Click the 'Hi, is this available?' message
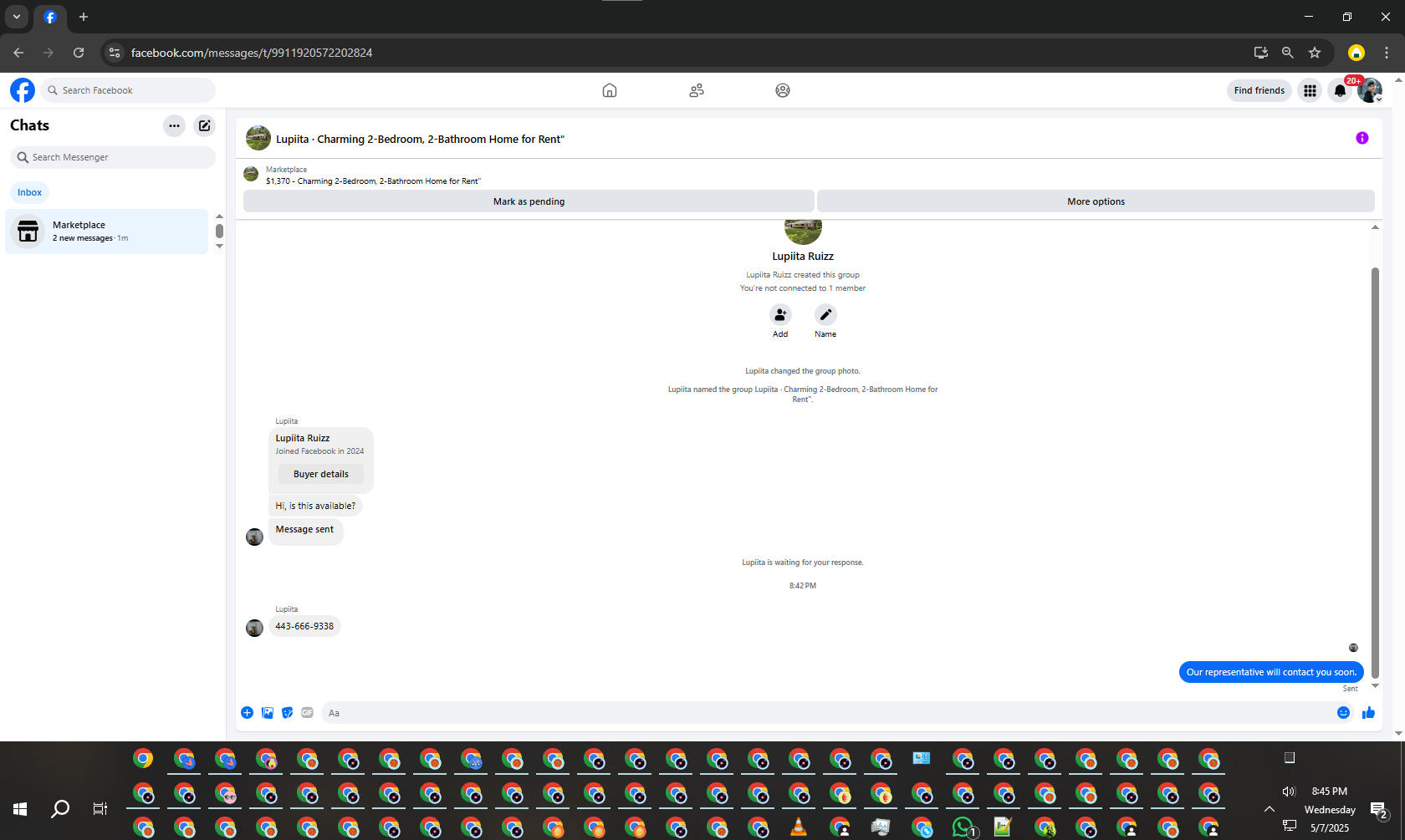Image resolution: width=1405 pixels, height=840 pixels. pyautogui.click(x=315, y=506)
